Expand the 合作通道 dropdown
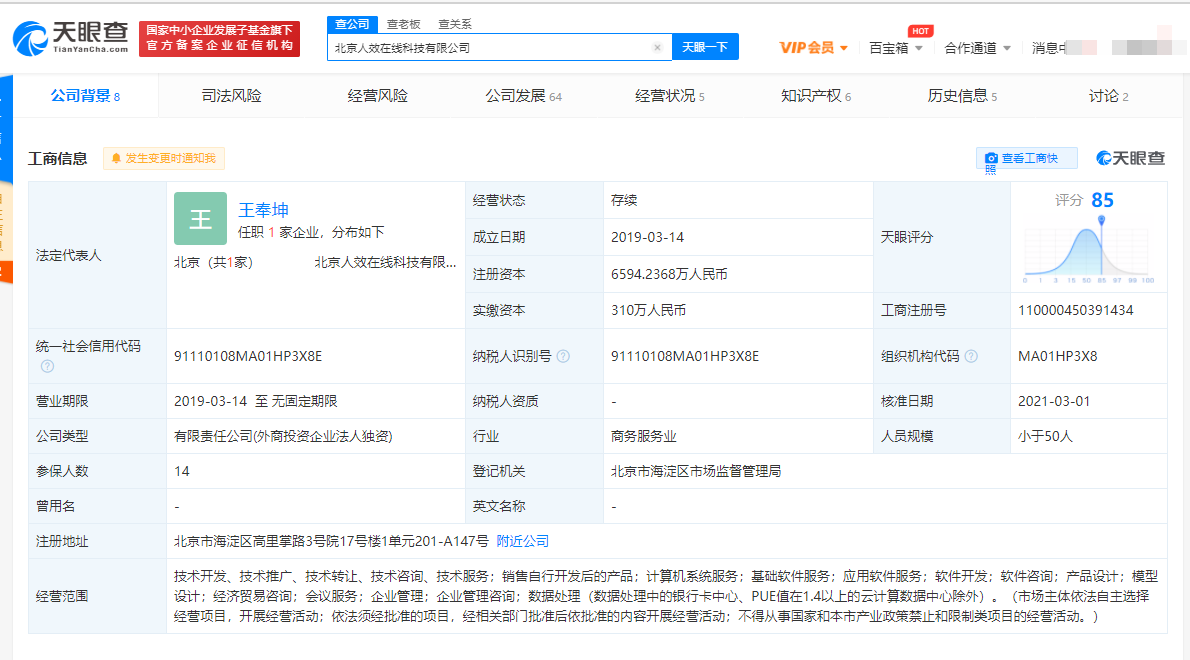This screenshot has height=660, width=1190. (x=977, y=48)
